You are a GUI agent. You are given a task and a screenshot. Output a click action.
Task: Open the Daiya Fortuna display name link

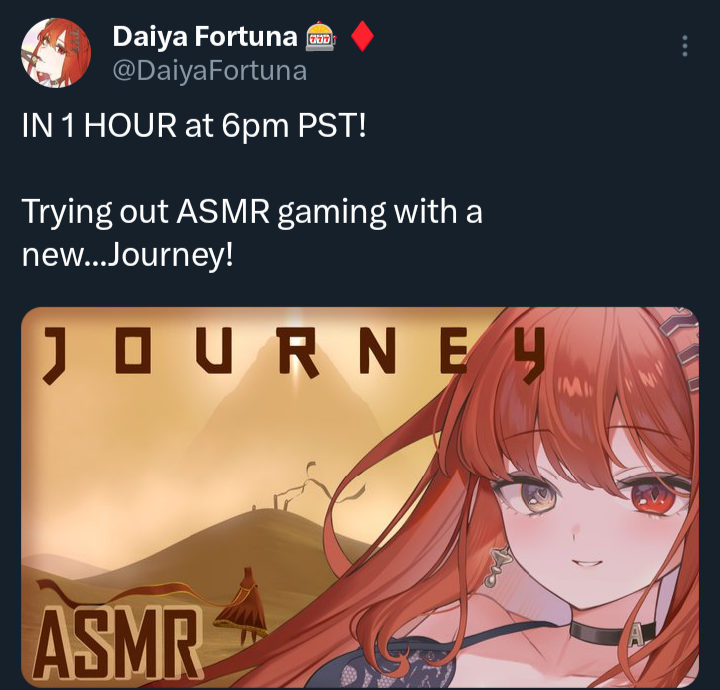[x=205, y=36]
